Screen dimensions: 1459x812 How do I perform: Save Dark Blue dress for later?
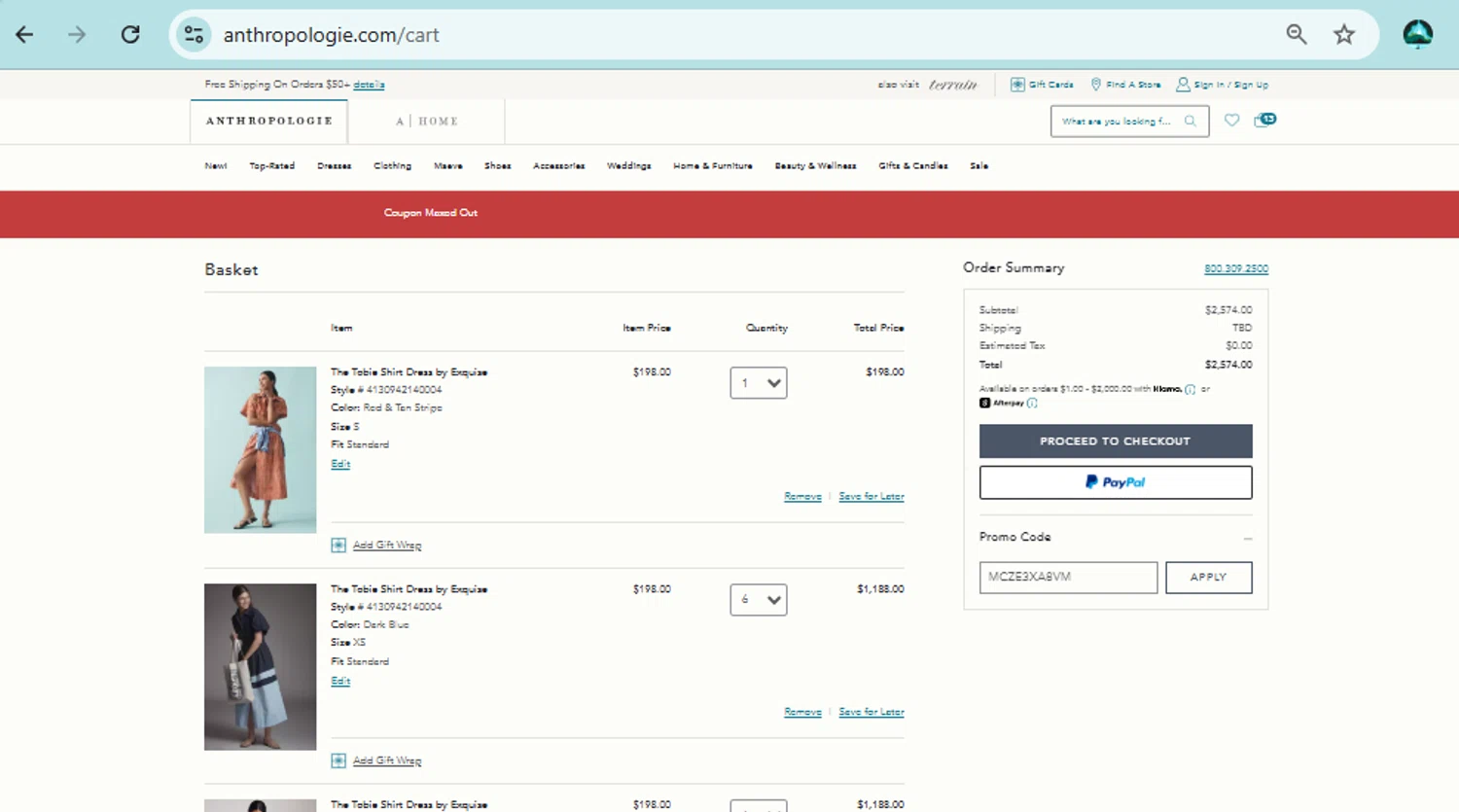point(872,713)
